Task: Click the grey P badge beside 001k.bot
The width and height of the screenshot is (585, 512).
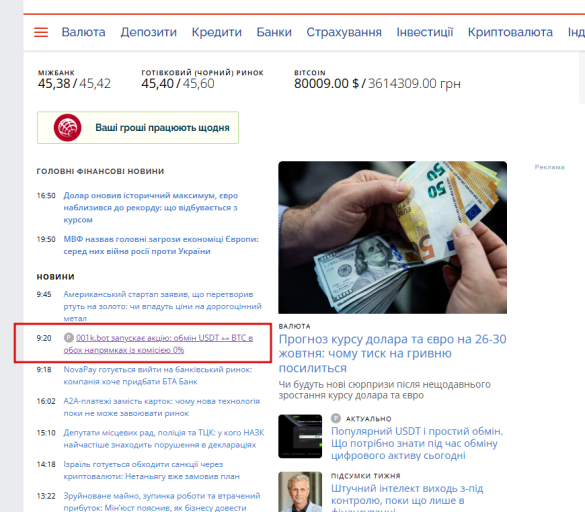Action: (69, 338)
